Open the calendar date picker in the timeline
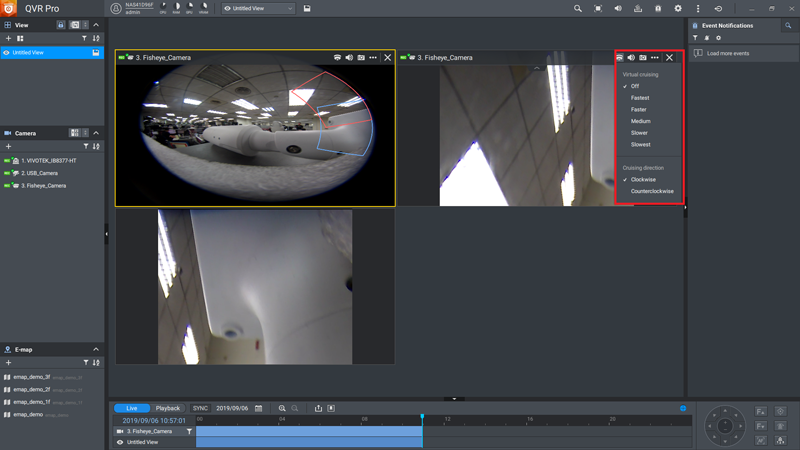The height and width of the screenshot is (450, 800). tap(258, 408)
